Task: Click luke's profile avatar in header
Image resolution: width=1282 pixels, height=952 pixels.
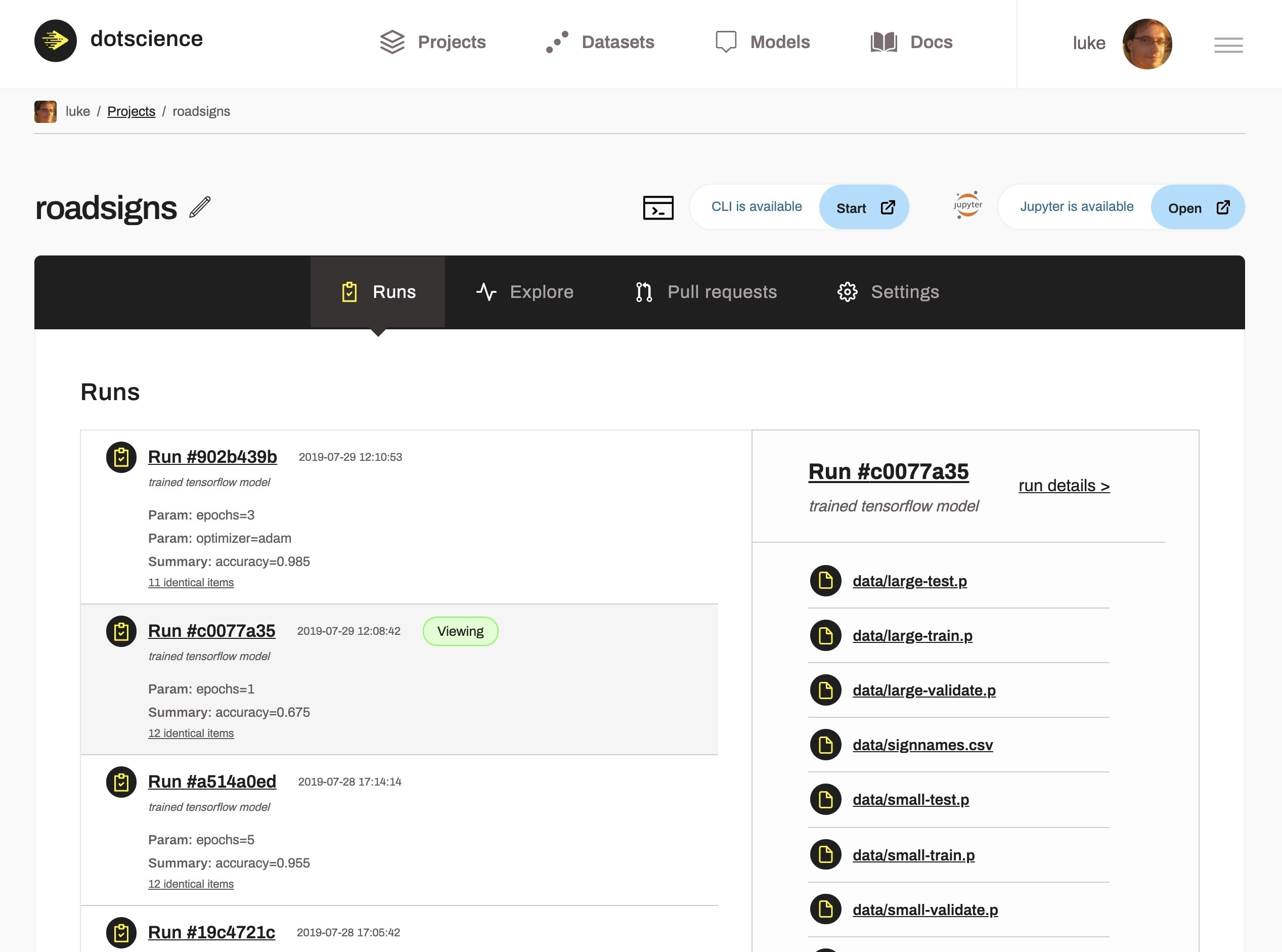Action: tap(1146, 44)
